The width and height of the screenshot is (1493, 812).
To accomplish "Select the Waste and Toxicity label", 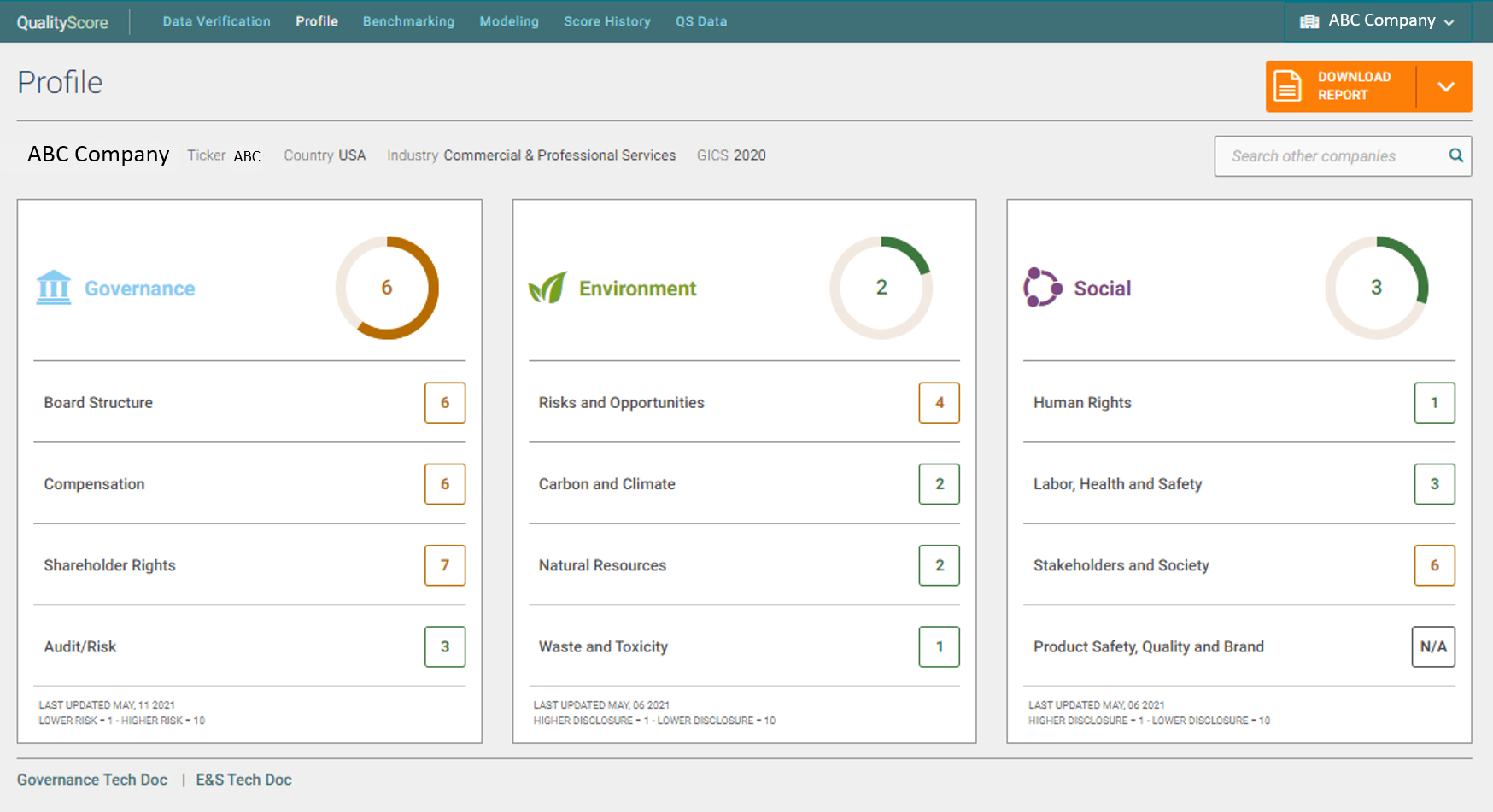I will (x=603, y=646).
